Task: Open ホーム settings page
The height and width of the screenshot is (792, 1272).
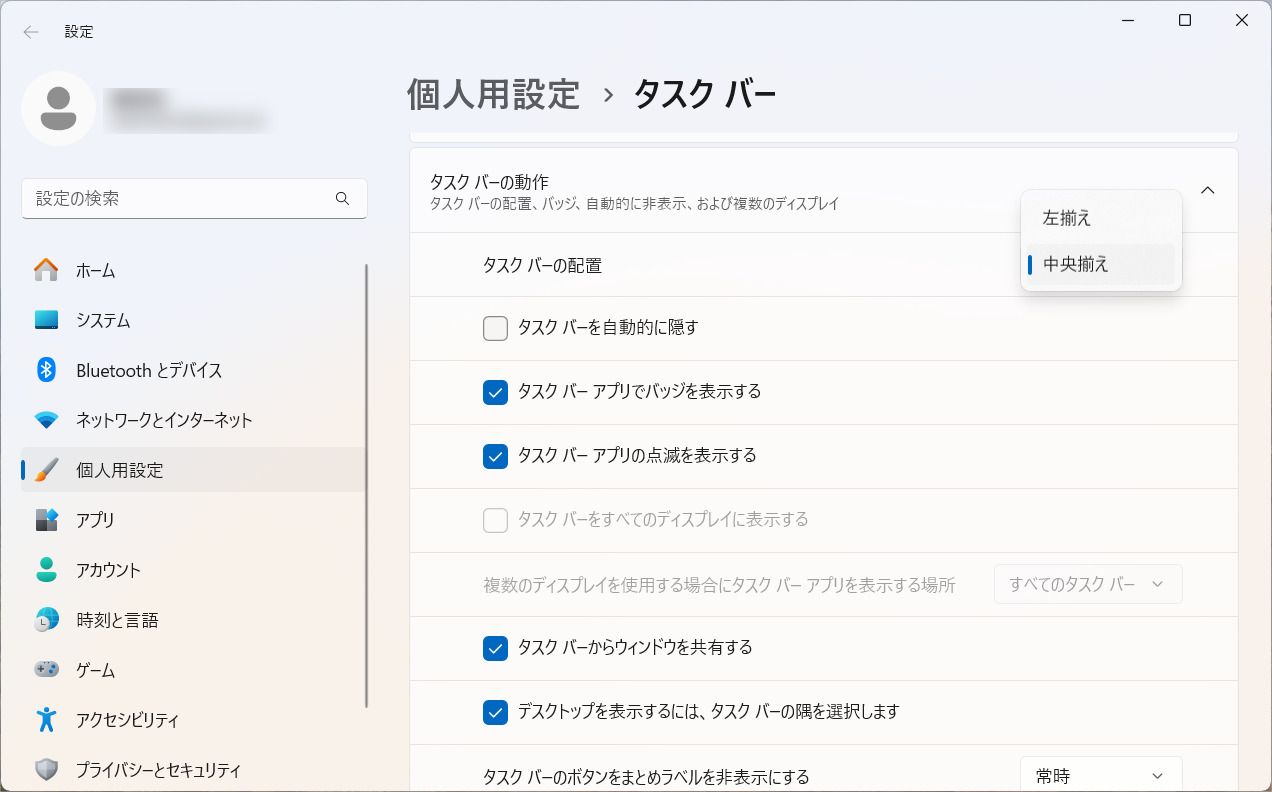Action: coord(193,270)
